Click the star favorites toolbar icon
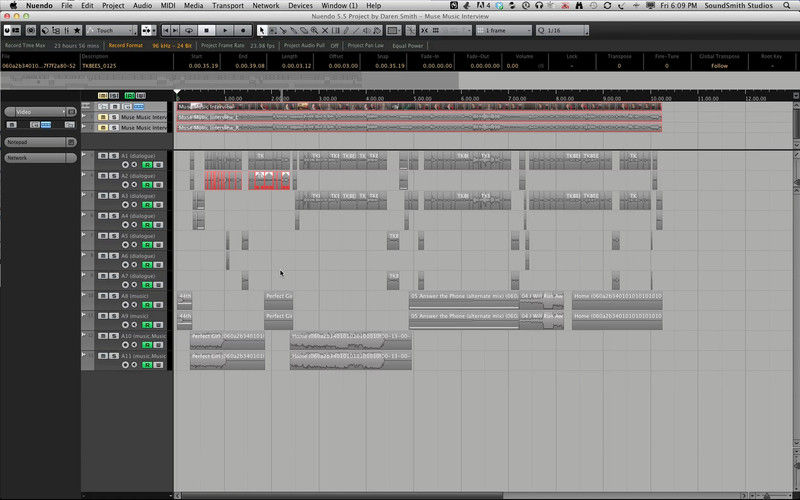 click(x=77, y=31)
